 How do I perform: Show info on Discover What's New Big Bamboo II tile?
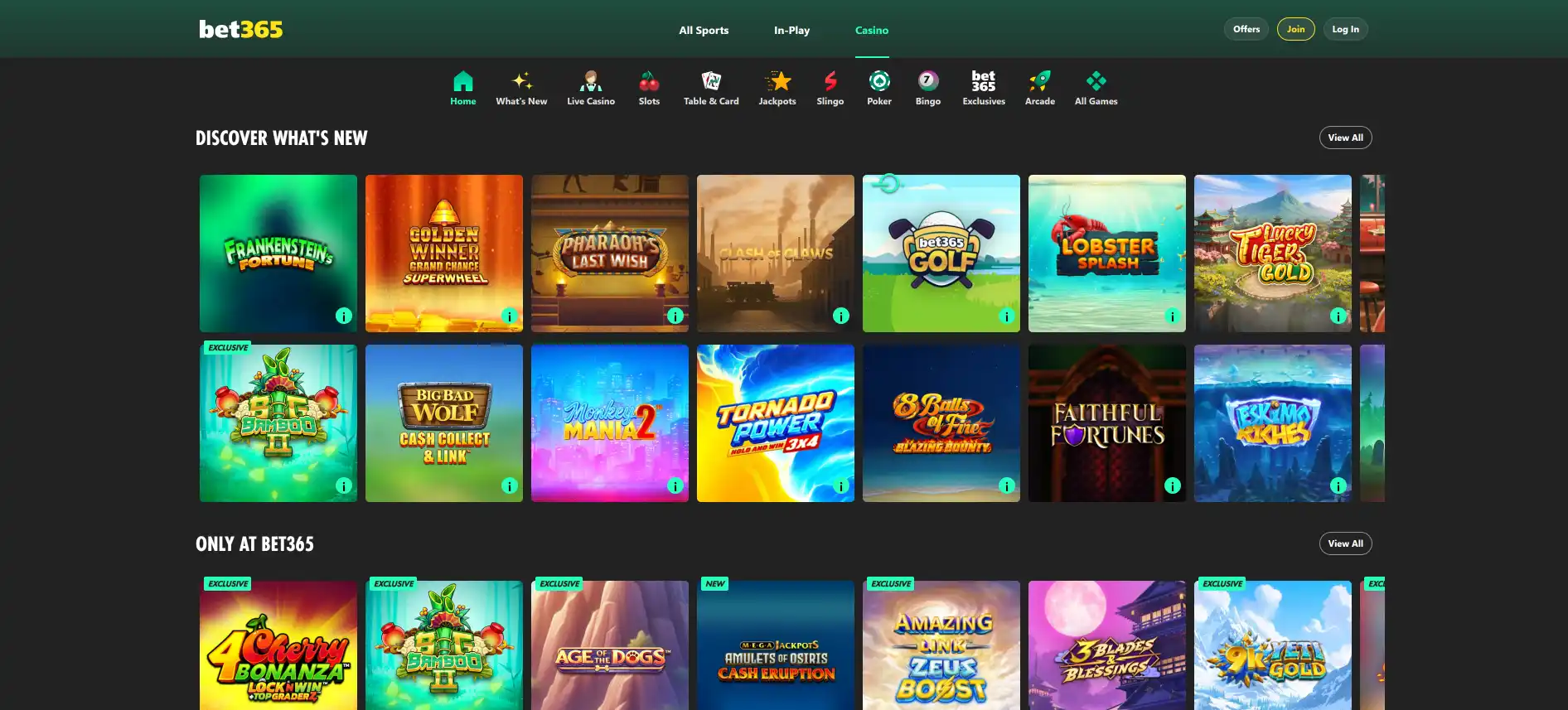tap(344, 485)
